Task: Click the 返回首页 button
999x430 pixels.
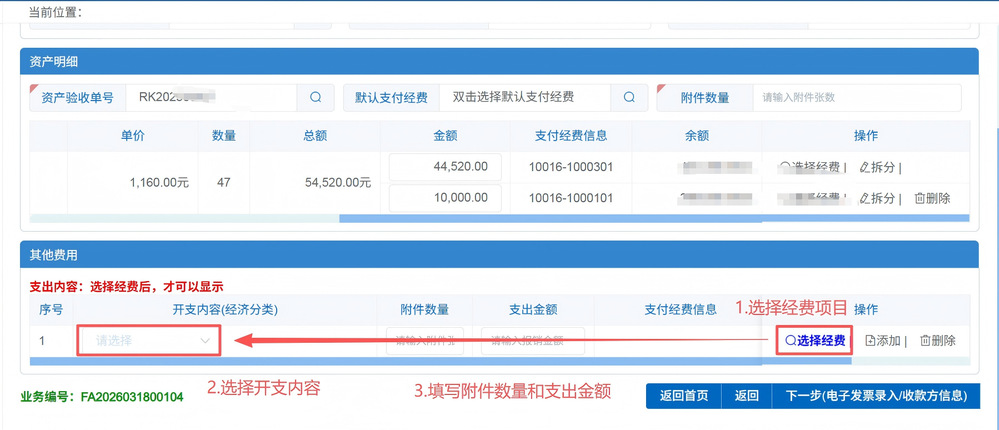Action: coord(684,396)
